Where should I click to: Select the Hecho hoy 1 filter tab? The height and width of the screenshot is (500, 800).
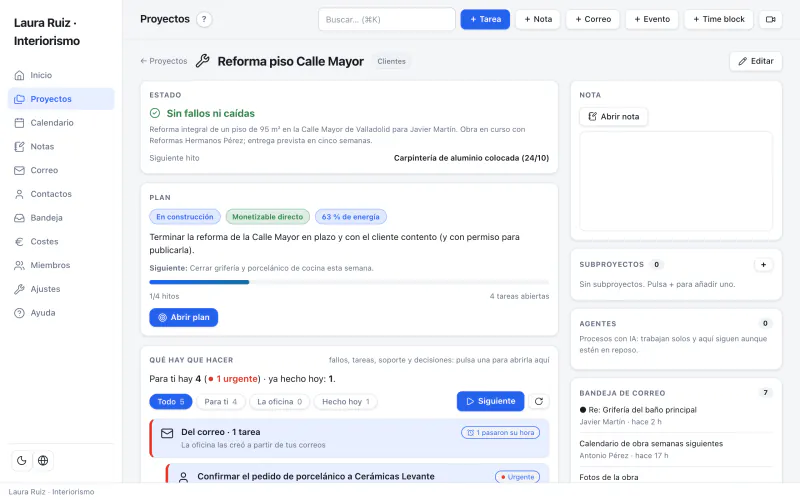[345, 402]
